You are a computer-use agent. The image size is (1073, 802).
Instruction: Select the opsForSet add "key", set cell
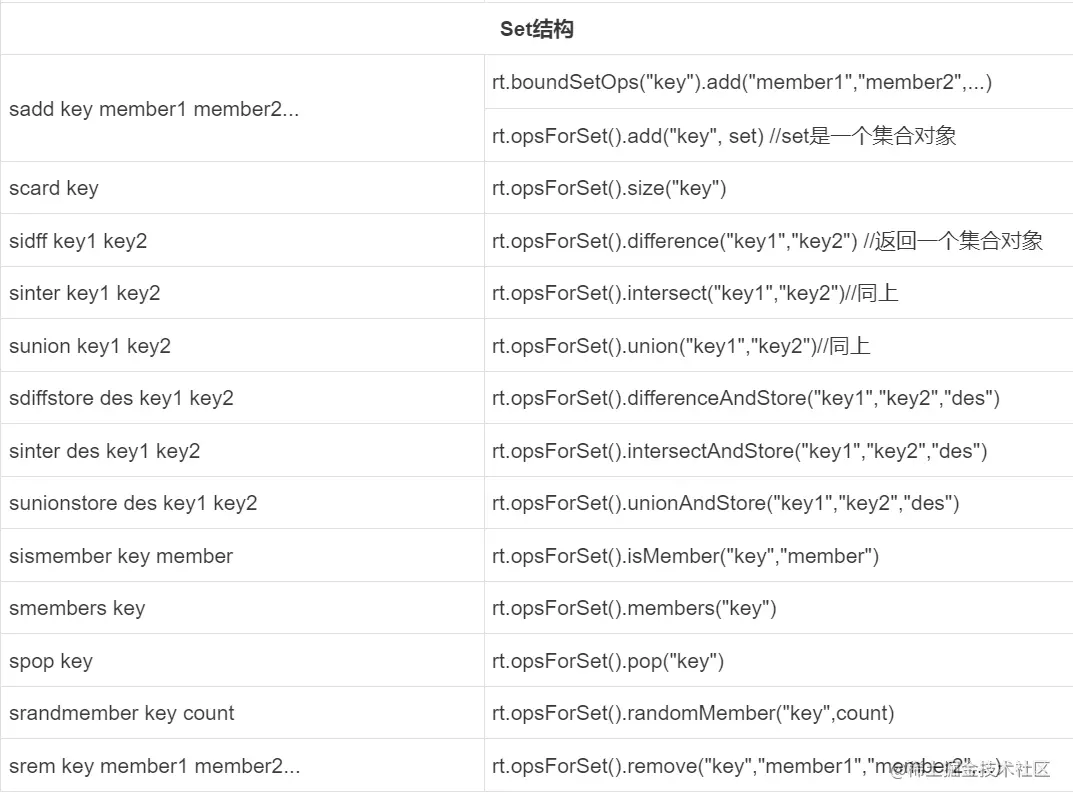click(724, 136)
